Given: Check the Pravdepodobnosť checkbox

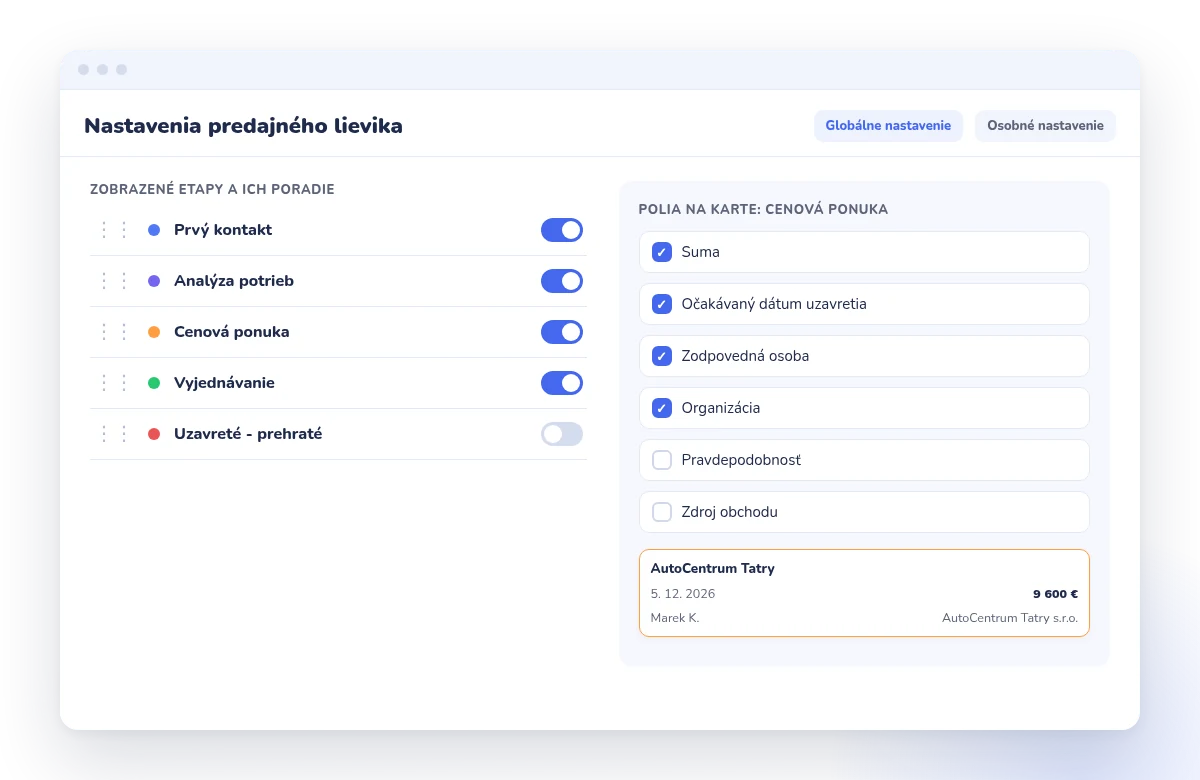Looking at the screenshot, I should click(662, 460).
